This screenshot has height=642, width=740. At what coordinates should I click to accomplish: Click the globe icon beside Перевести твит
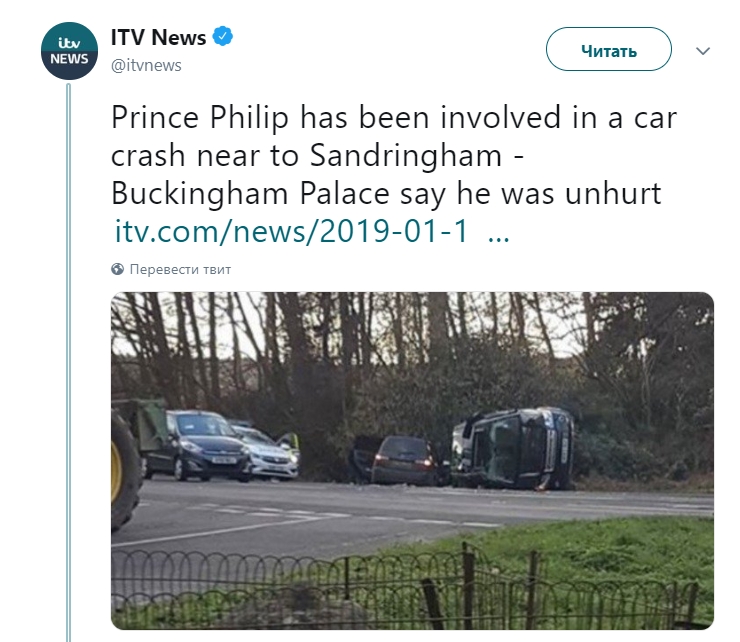pos(117,269)
